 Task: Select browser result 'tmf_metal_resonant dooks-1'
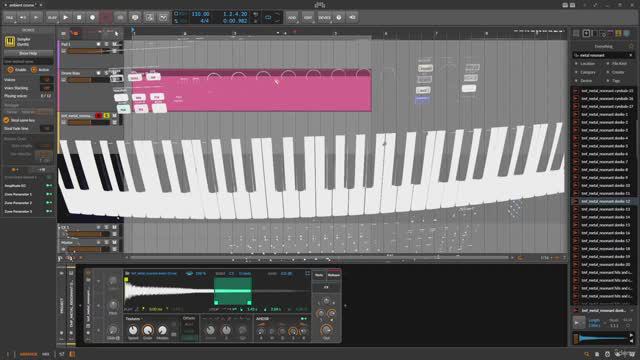point(603,115)
